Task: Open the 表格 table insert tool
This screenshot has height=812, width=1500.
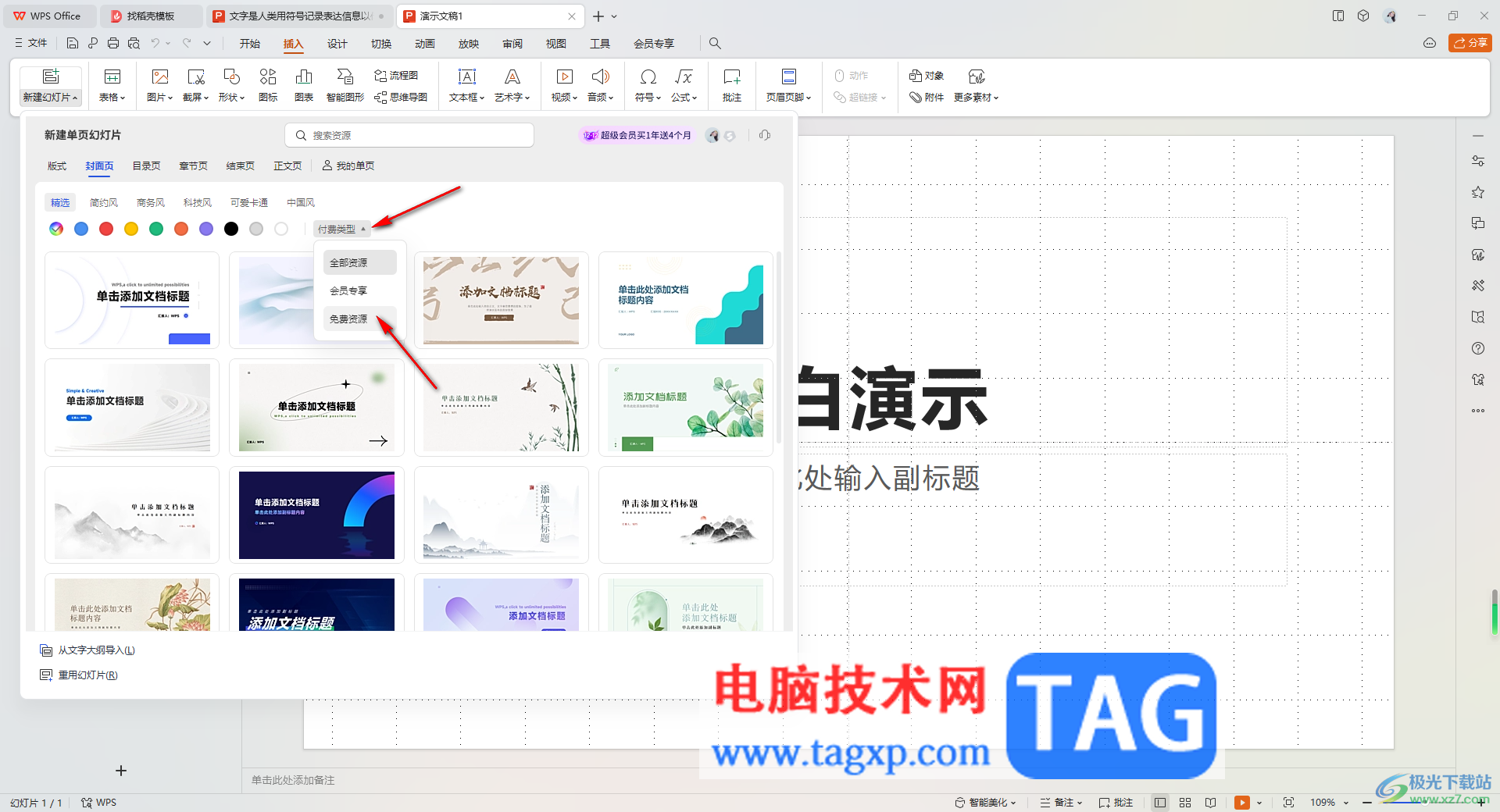Action: point(112,85)
